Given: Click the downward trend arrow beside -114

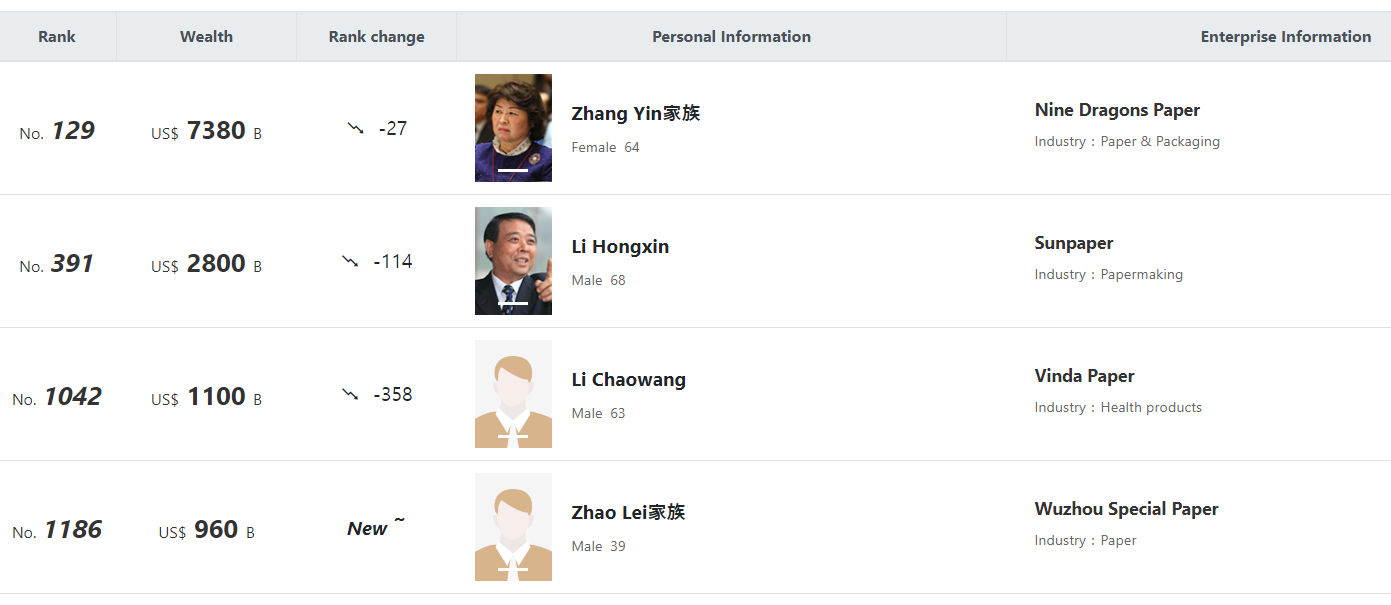Looking at the screenshot, I should point(350,261).
